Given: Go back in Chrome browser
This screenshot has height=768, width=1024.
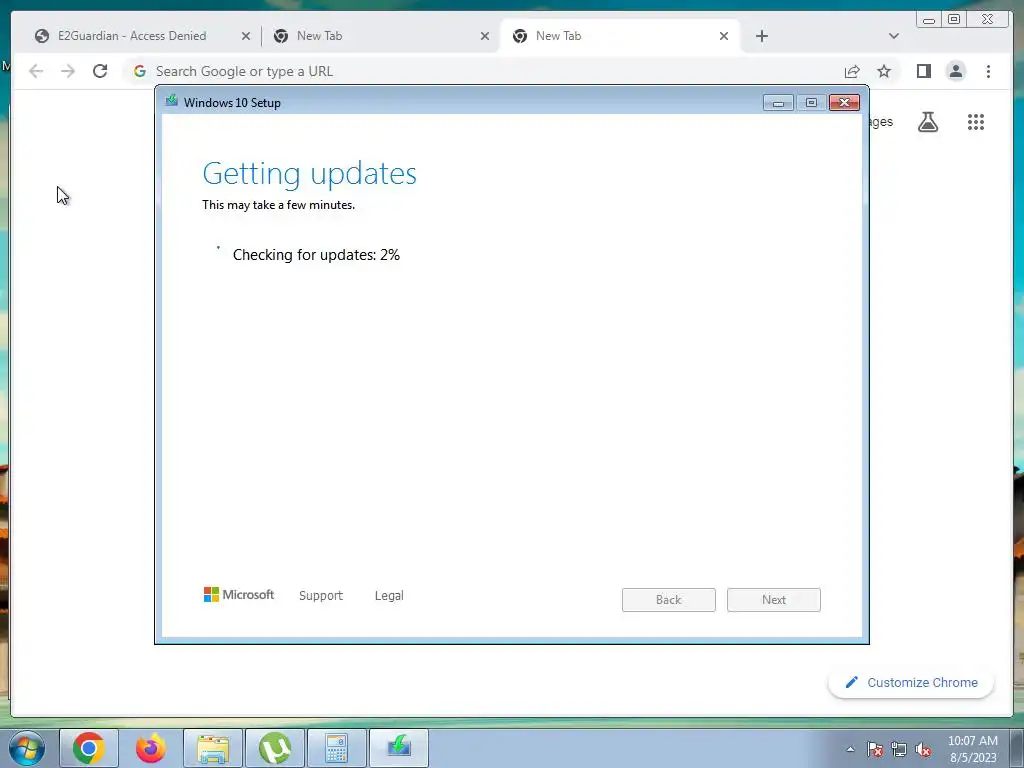Looking at the screenshot, I should [36, 71].
